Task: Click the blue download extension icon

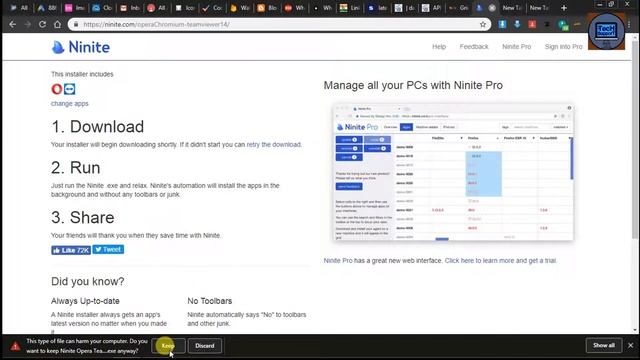Action: (502, 24)
